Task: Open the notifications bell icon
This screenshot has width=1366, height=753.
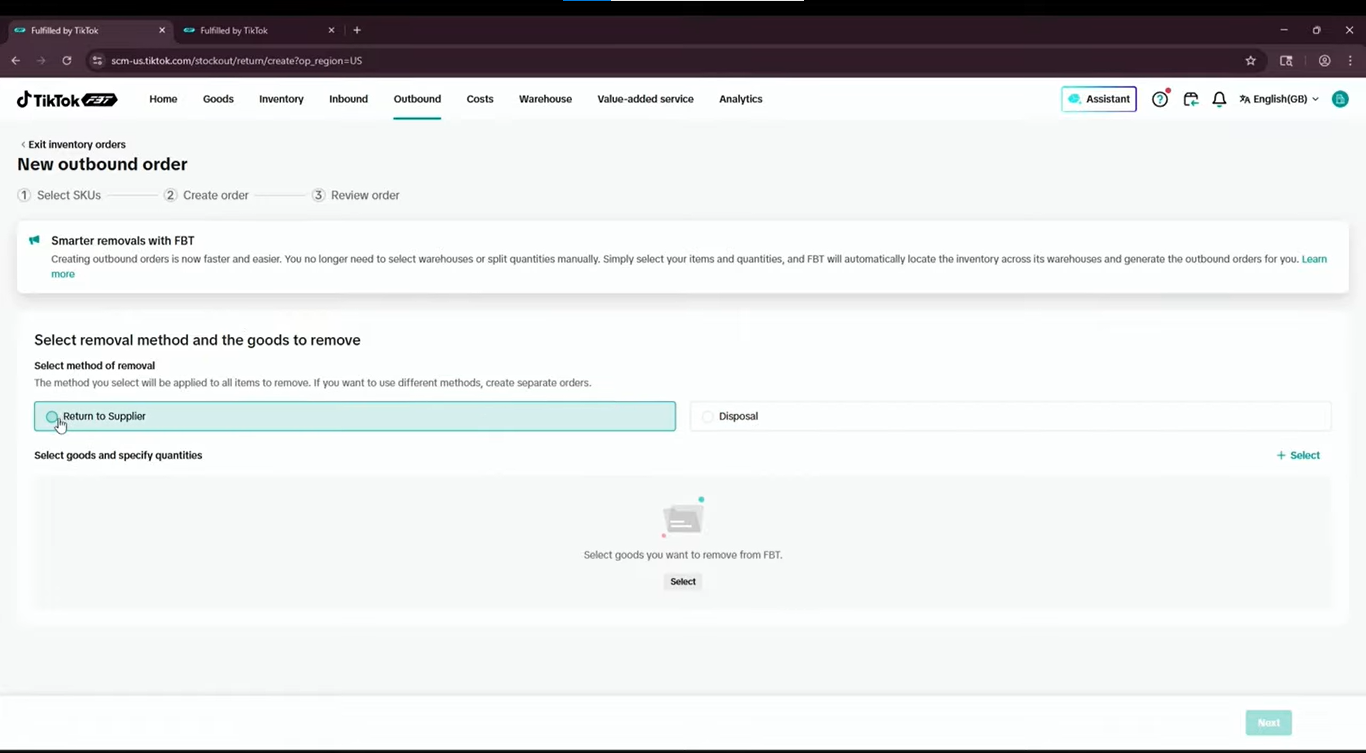Action: tap(1219, 99)
